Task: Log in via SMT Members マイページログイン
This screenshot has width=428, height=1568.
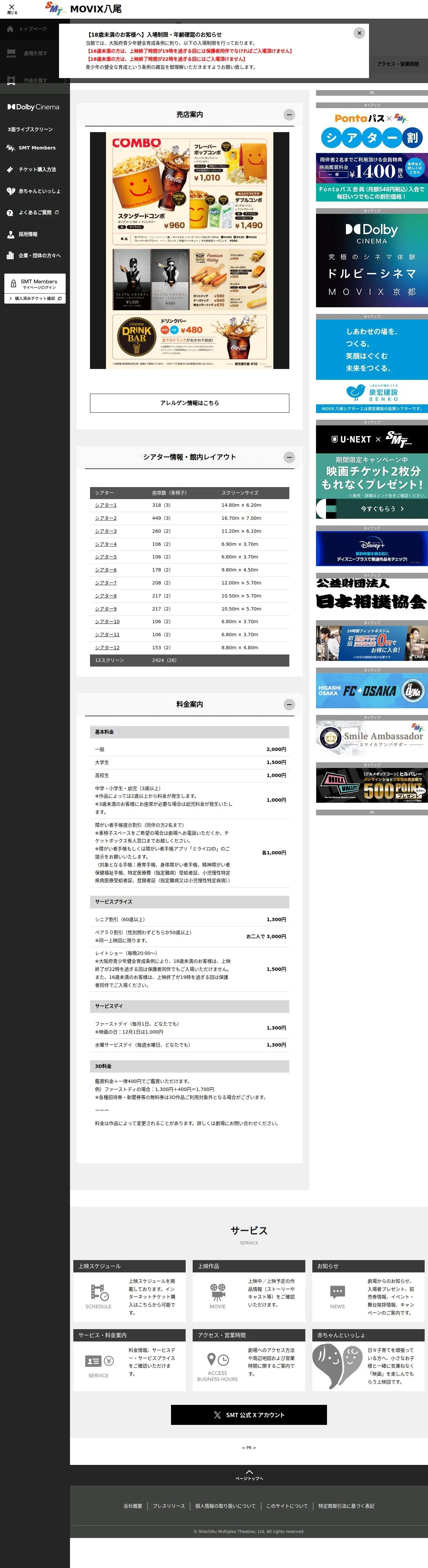Action: 35,284
